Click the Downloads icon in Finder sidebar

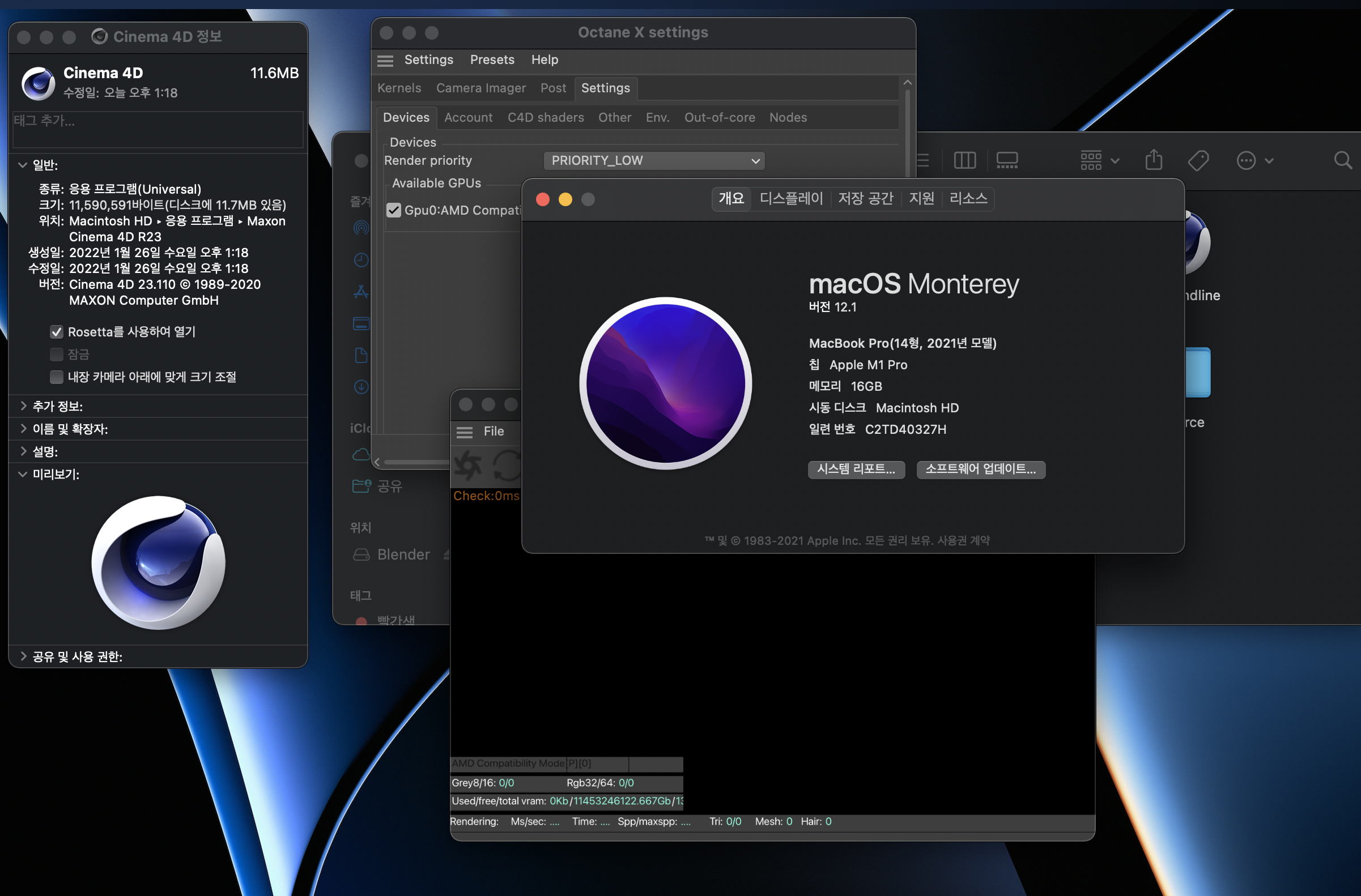coord(361,387)
